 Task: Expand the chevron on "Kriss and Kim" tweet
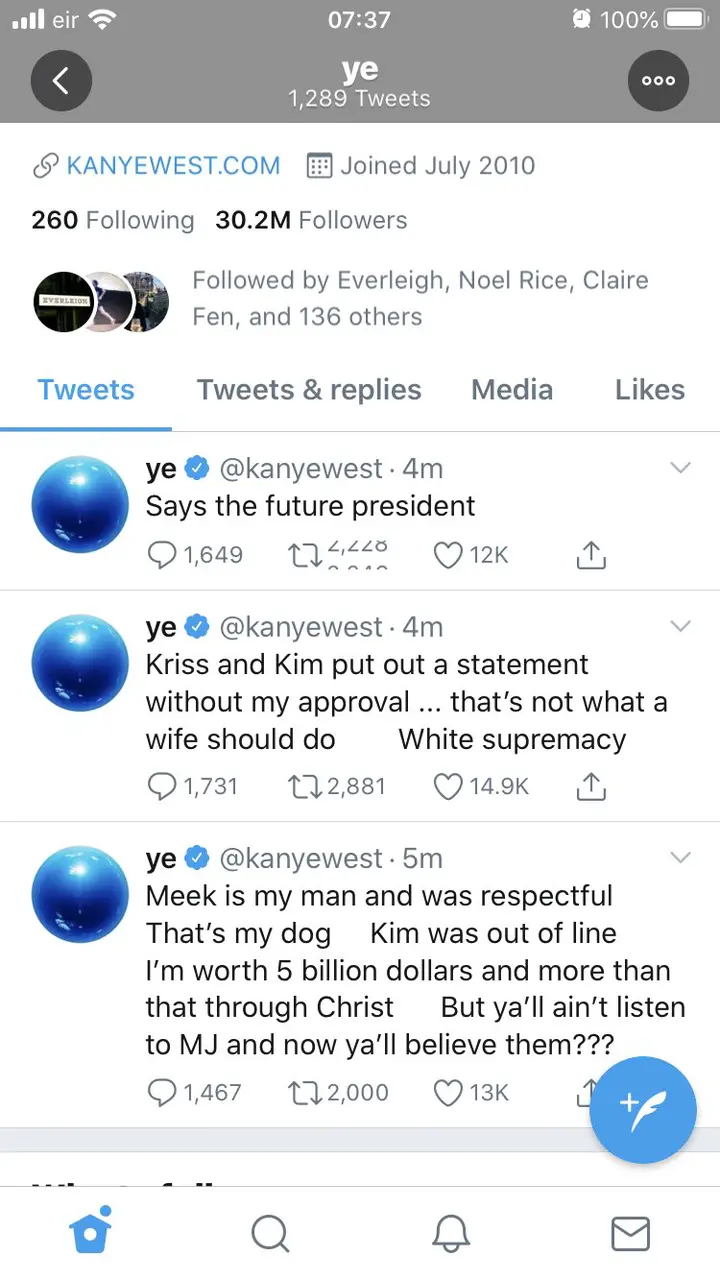[x=680, y=626]
